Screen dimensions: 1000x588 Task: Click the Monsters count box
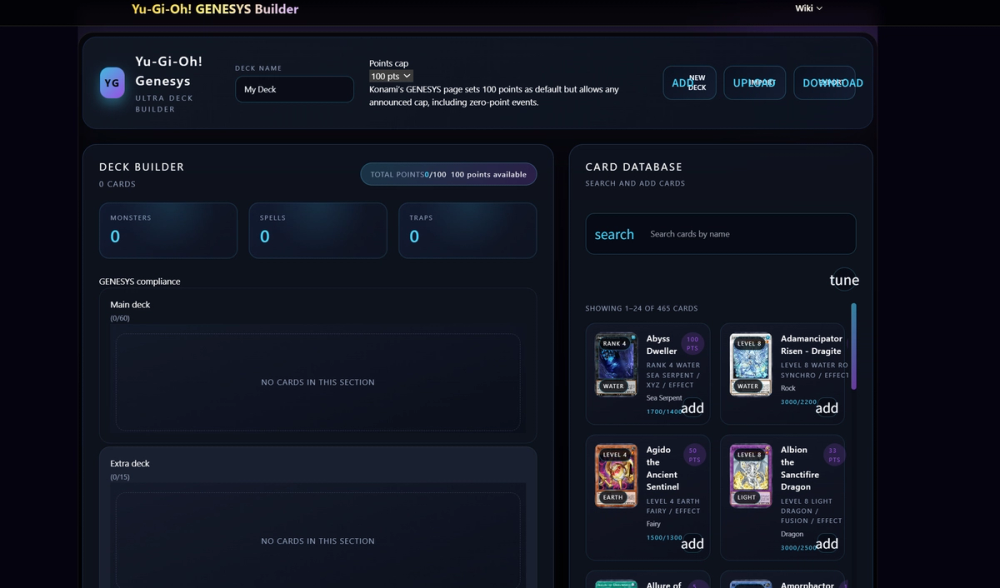168,230
